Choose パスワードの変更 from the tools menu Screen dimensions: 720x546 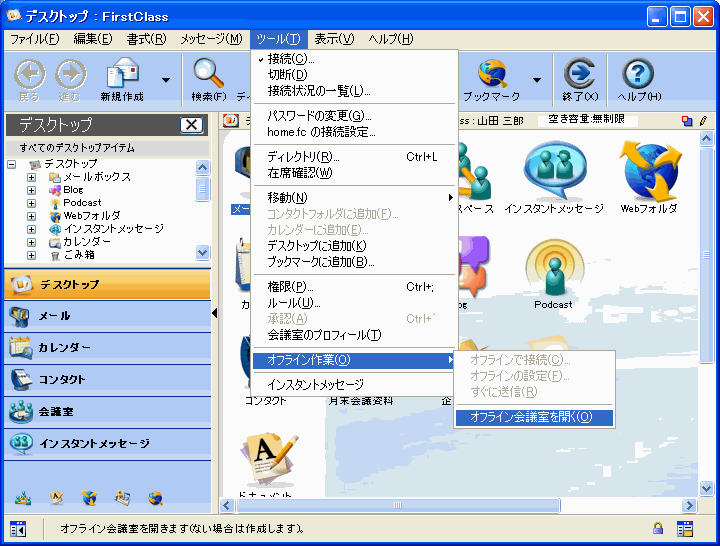point(319,116)
